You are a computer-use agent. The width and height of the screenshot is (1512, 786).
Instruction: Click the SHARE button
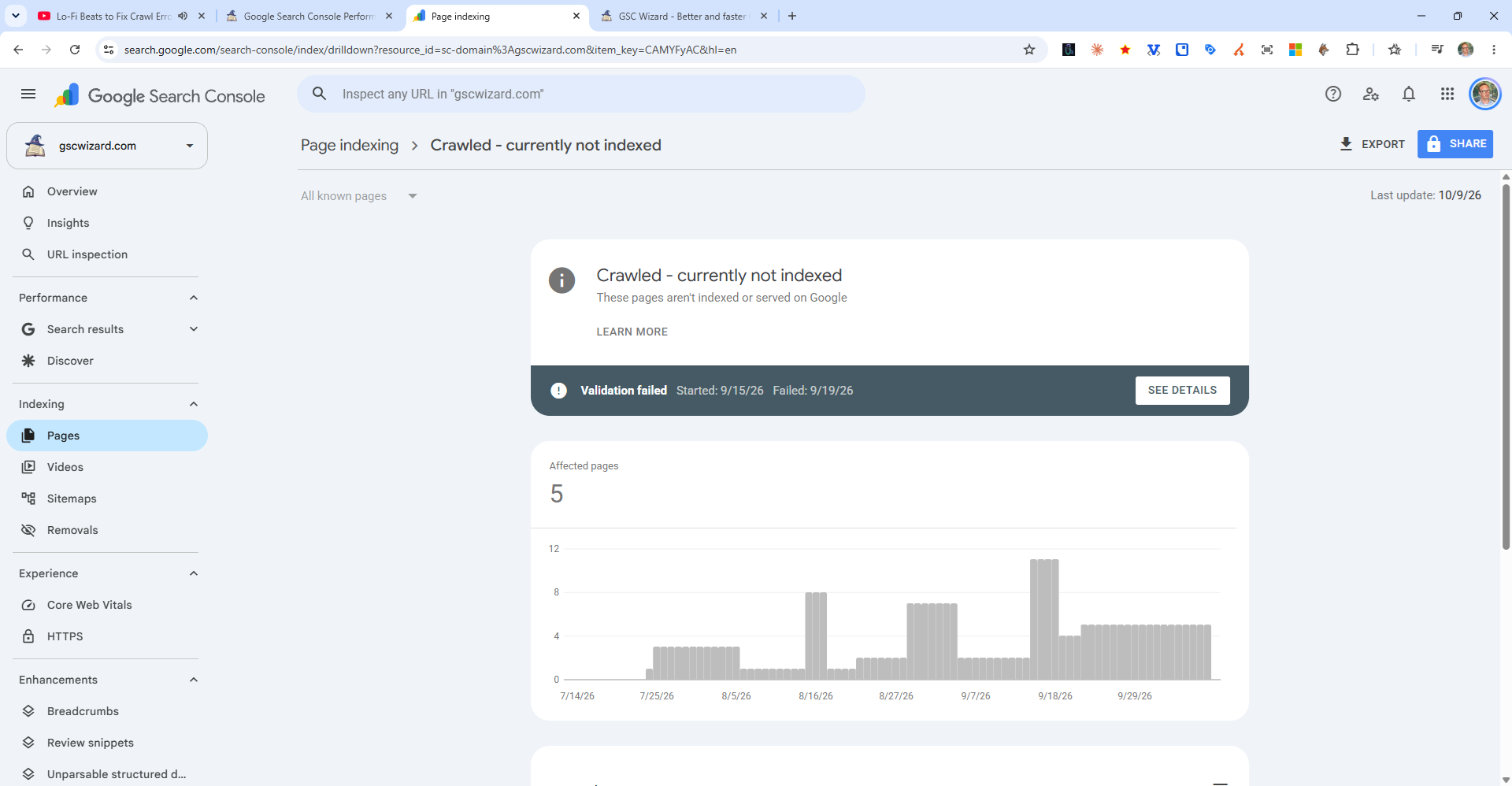tap(1455, 144)
